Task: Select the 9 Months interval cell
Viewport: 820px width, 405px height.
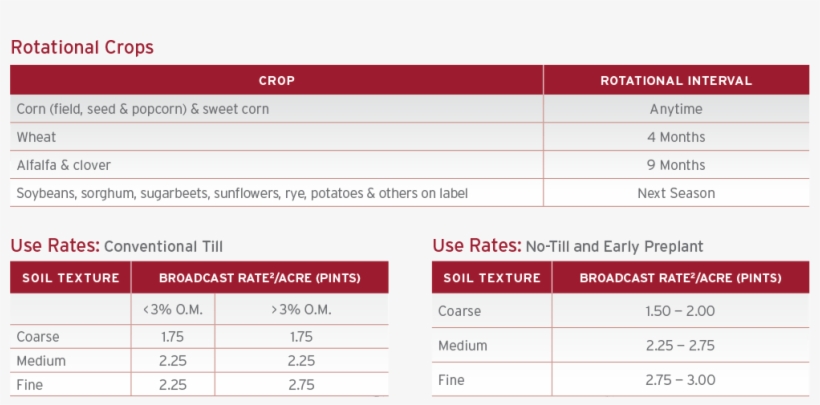Action: 676,165
